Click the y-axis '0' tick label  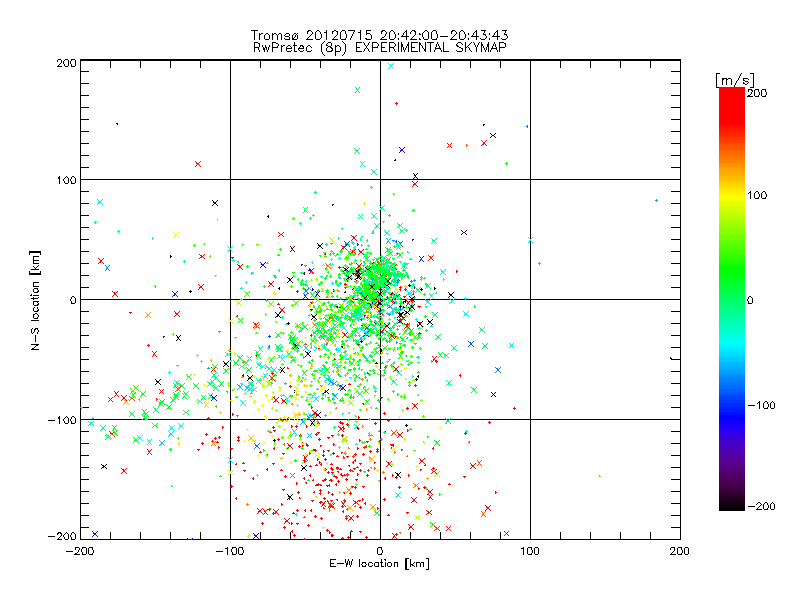tap(73, 300)
